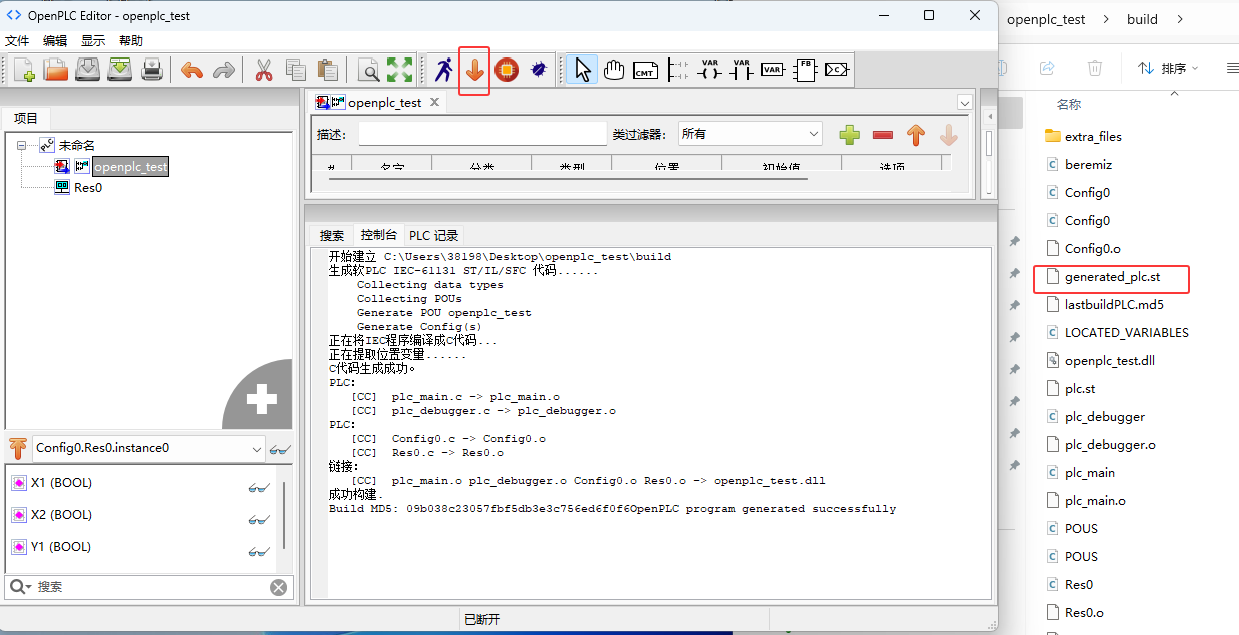1239x635 pixels.
Task: Toggle debug glasses for Y1 (BOOL)
Action: tap(259, 551)
